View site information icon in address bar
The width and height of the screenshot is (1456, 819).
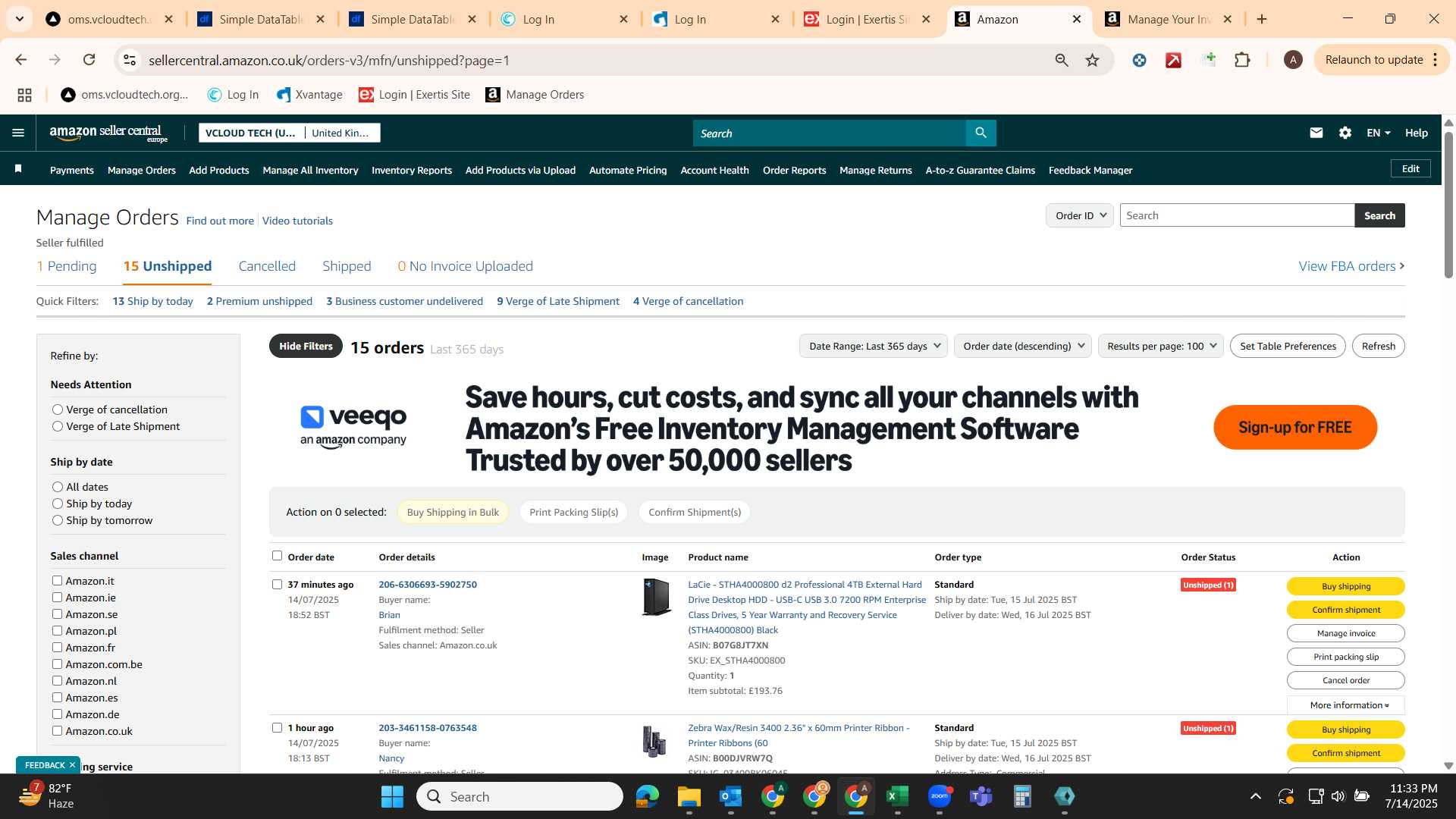tap(130, 60)
